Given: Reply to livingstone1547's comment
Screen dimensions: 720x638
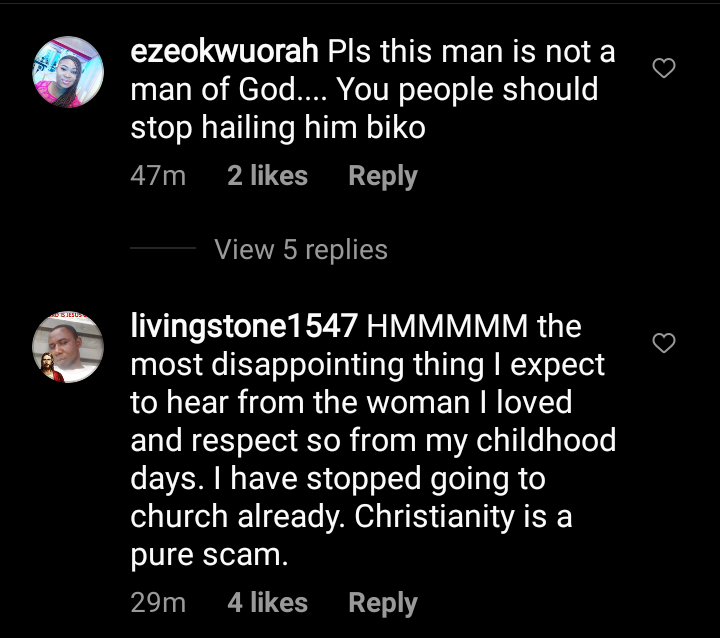Looking at the screenshot, I should [x=383, y=603].
